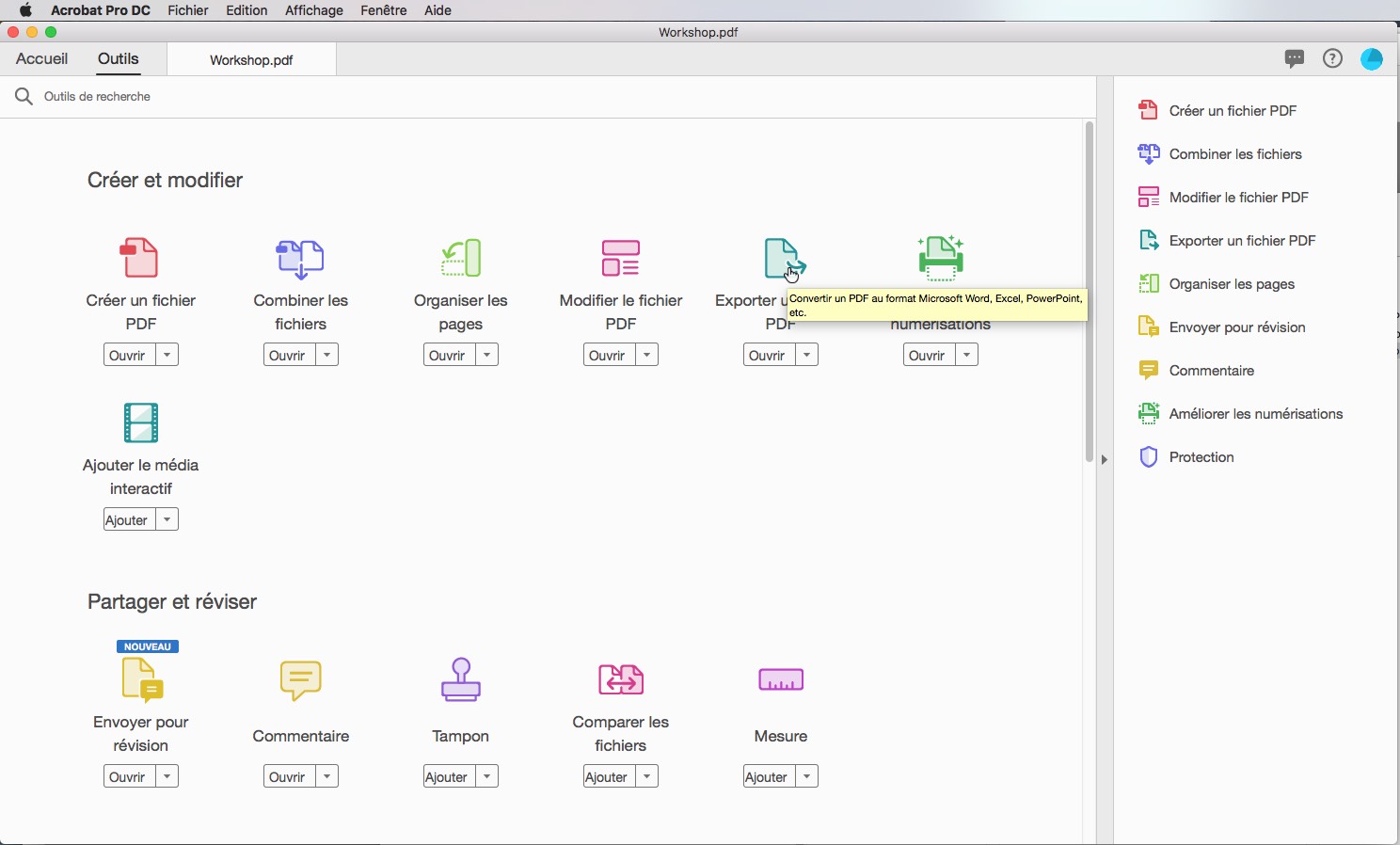Select the purple Tampon stamp icon

pos(461,679)
